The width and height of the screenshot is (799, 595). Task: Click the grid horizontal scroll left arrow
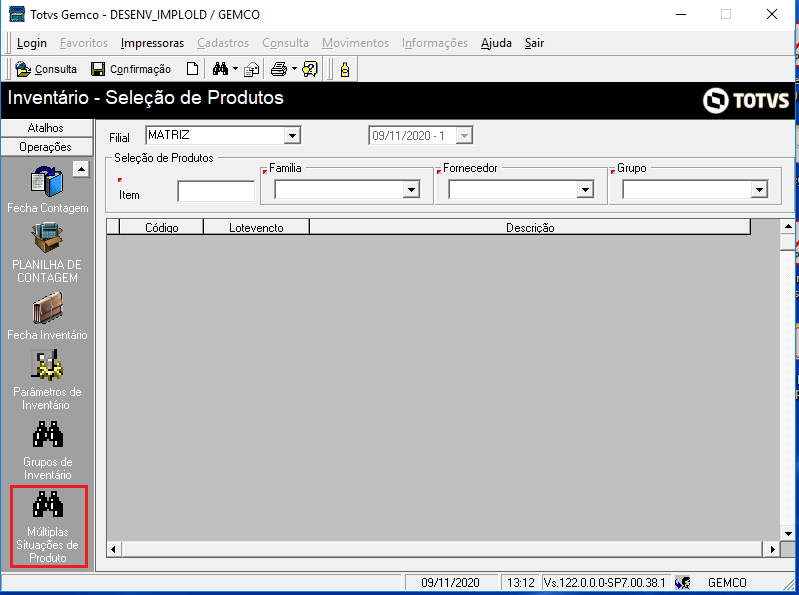pyautogui.click(x=114, y=549)
